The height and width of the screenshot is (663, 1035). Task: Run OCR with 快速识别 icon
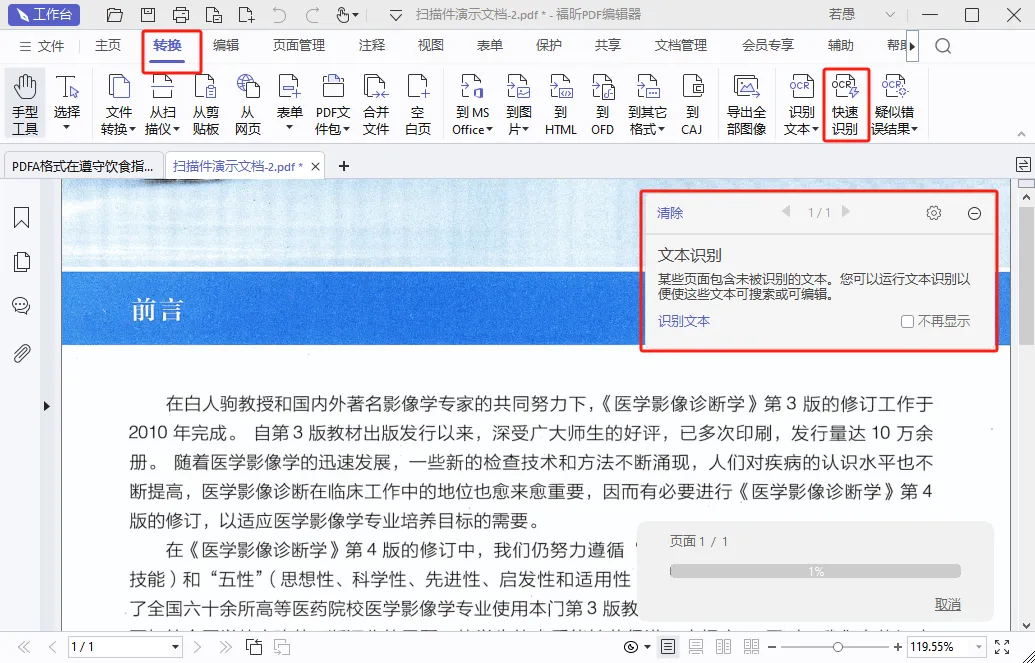point(845,100)
